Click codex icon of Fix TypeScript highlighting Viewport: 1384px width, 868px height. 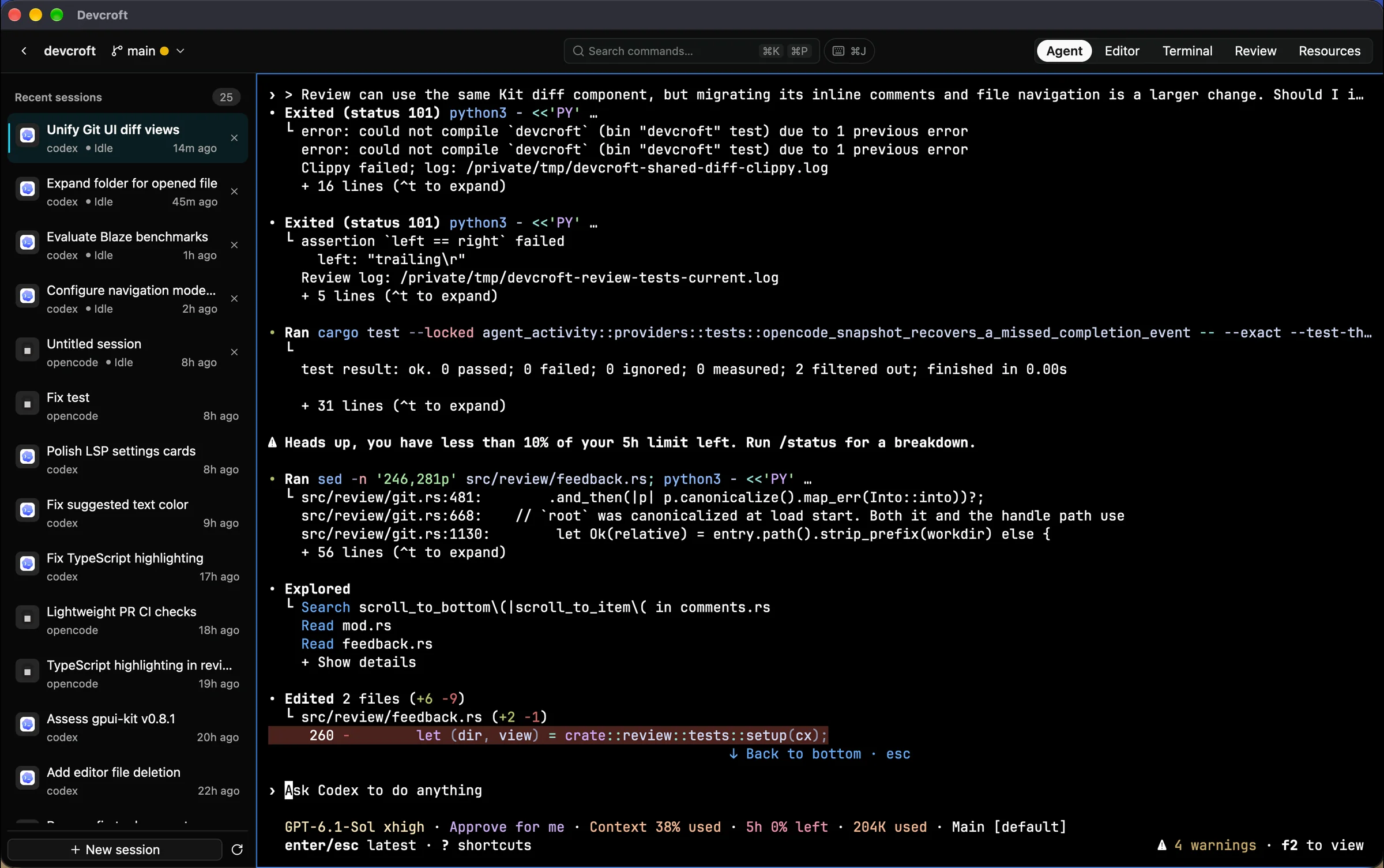(x=27, y=564)
